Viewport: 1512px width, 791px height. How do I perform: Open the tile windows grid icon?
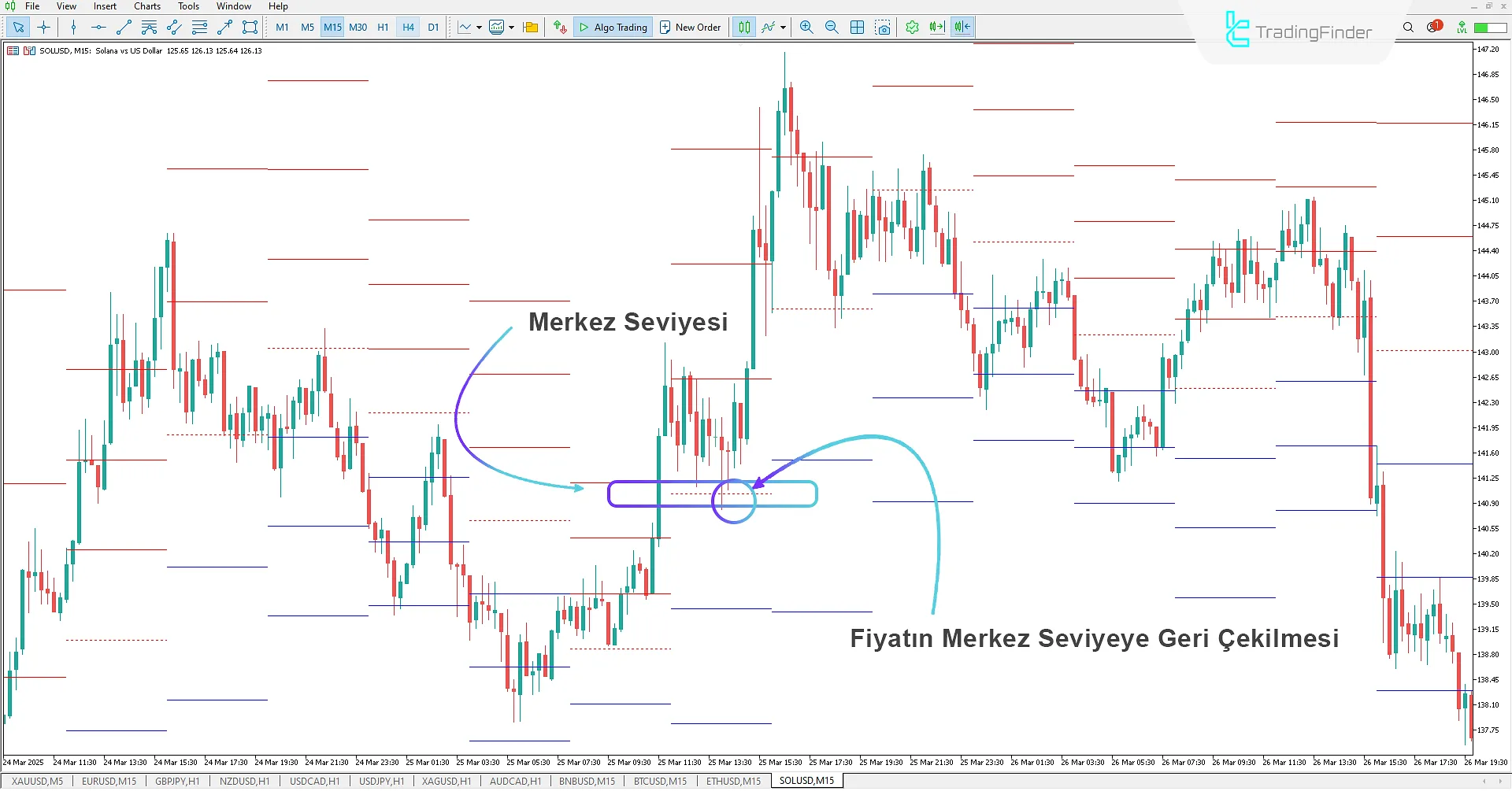[x=858, y=28]
